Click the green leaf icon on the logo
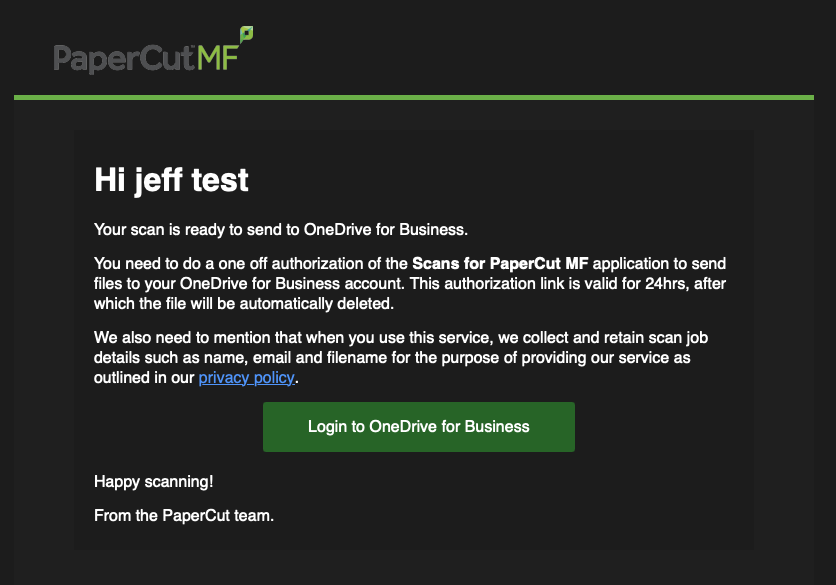This screenshot has height=585, width=836. [x=245, y=35]
